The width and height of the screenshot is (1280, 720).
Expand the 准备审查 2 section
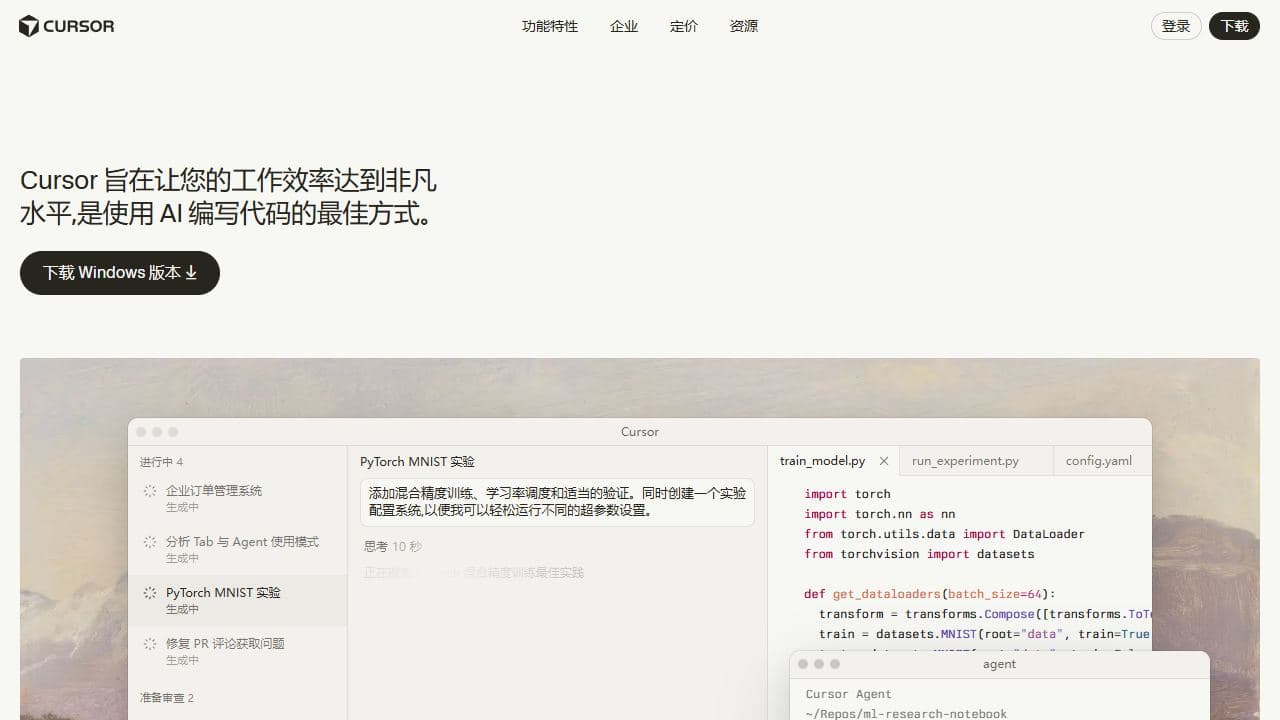click(165, 697)
